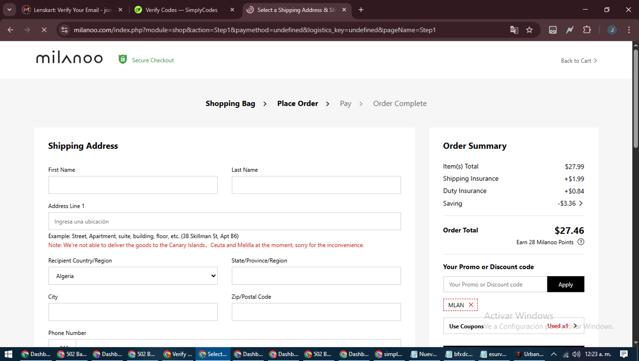Click the State/Province/Region field
The width and height of the screenshot is (639, 361).
pyautogui.click(x=316, y=276)
